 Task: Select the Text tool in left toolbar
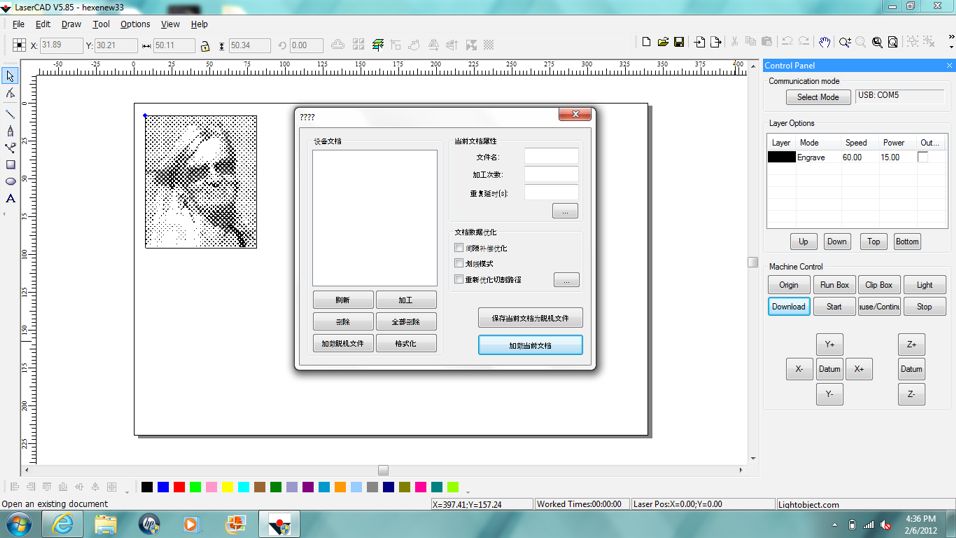coord(11,198)
